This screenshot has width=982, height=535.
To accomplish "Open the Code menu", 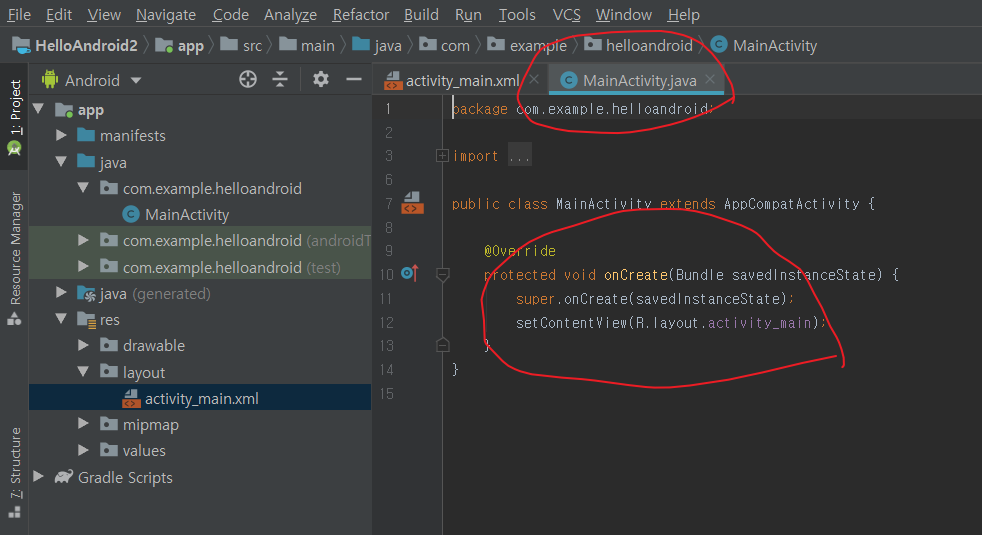I will [x=230, y=14].
